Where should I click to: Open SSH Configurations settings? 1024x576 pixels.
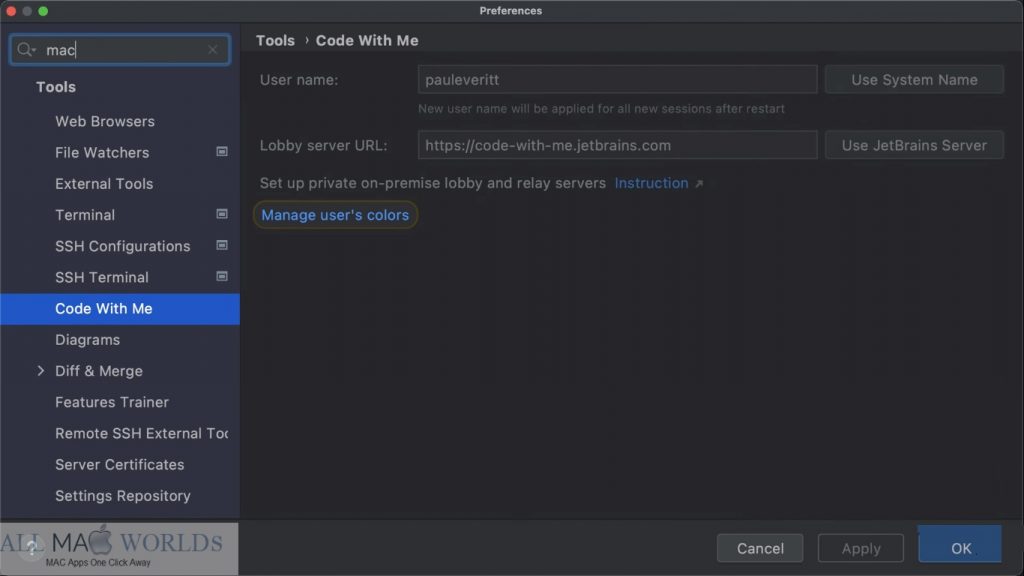(x=123, y=246)
